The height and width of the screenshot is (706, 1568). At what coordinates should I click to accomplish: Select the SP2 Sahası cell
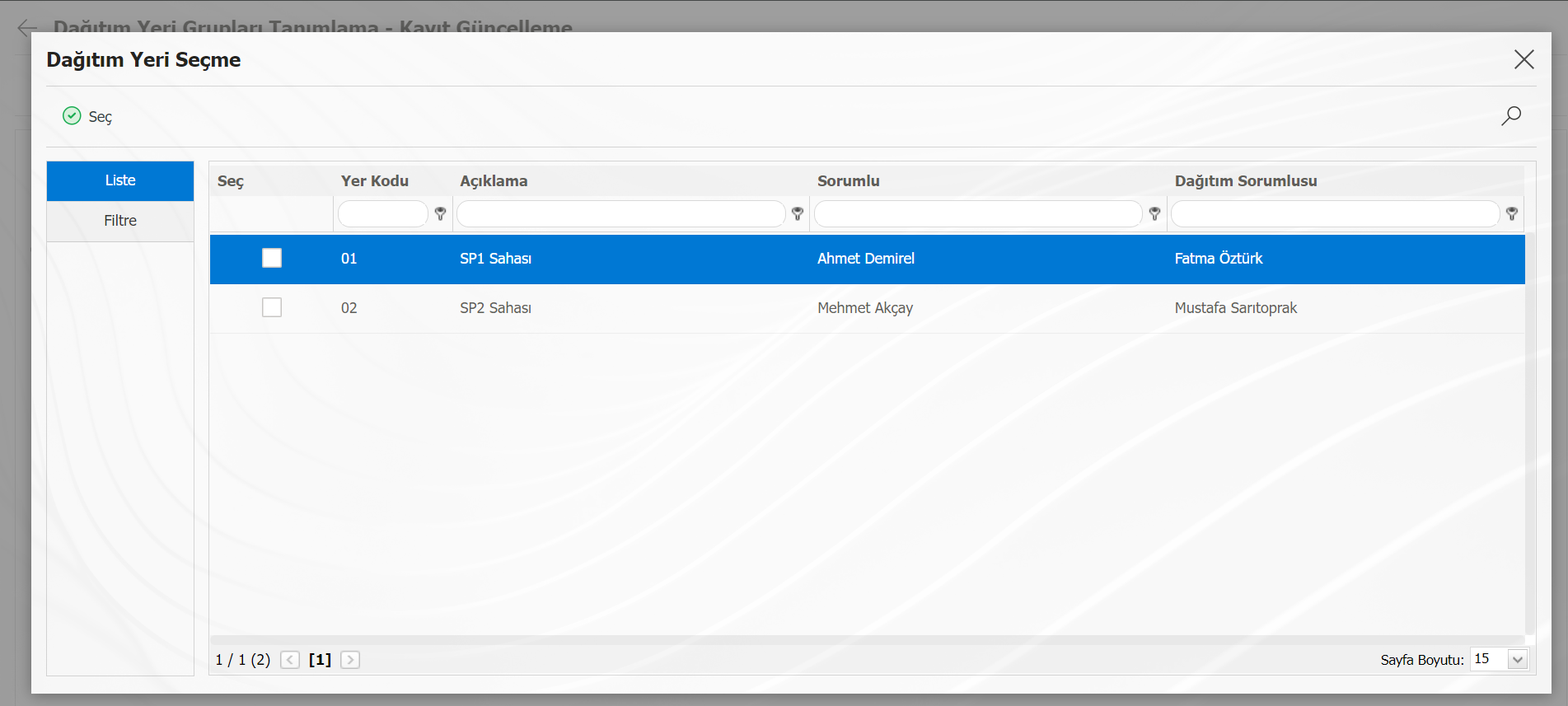(x=495, y=308)
